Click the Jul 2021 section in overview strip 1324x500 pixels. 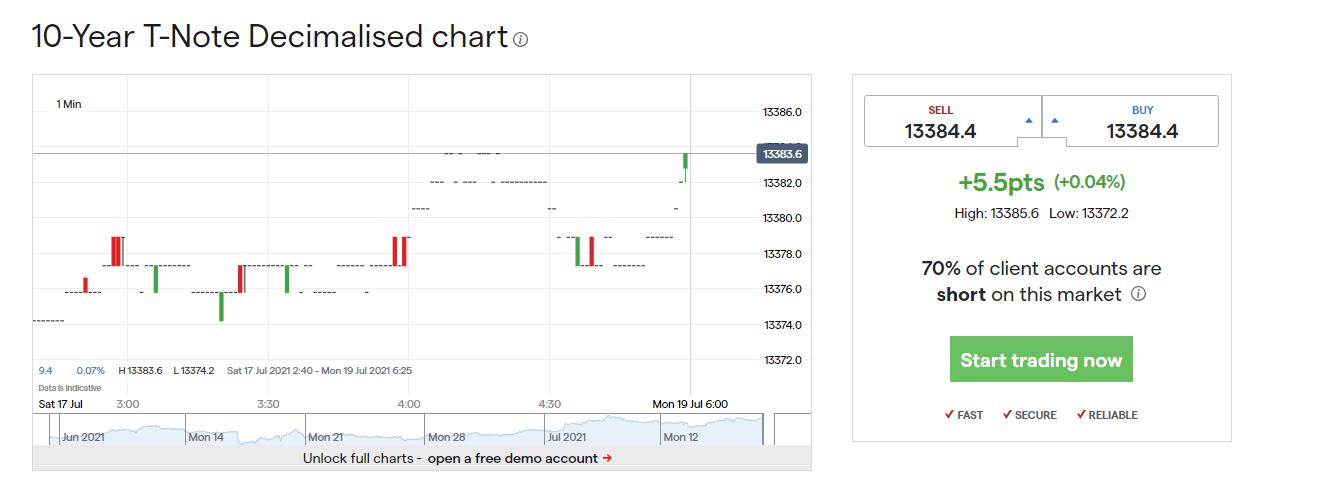(567, 437)
